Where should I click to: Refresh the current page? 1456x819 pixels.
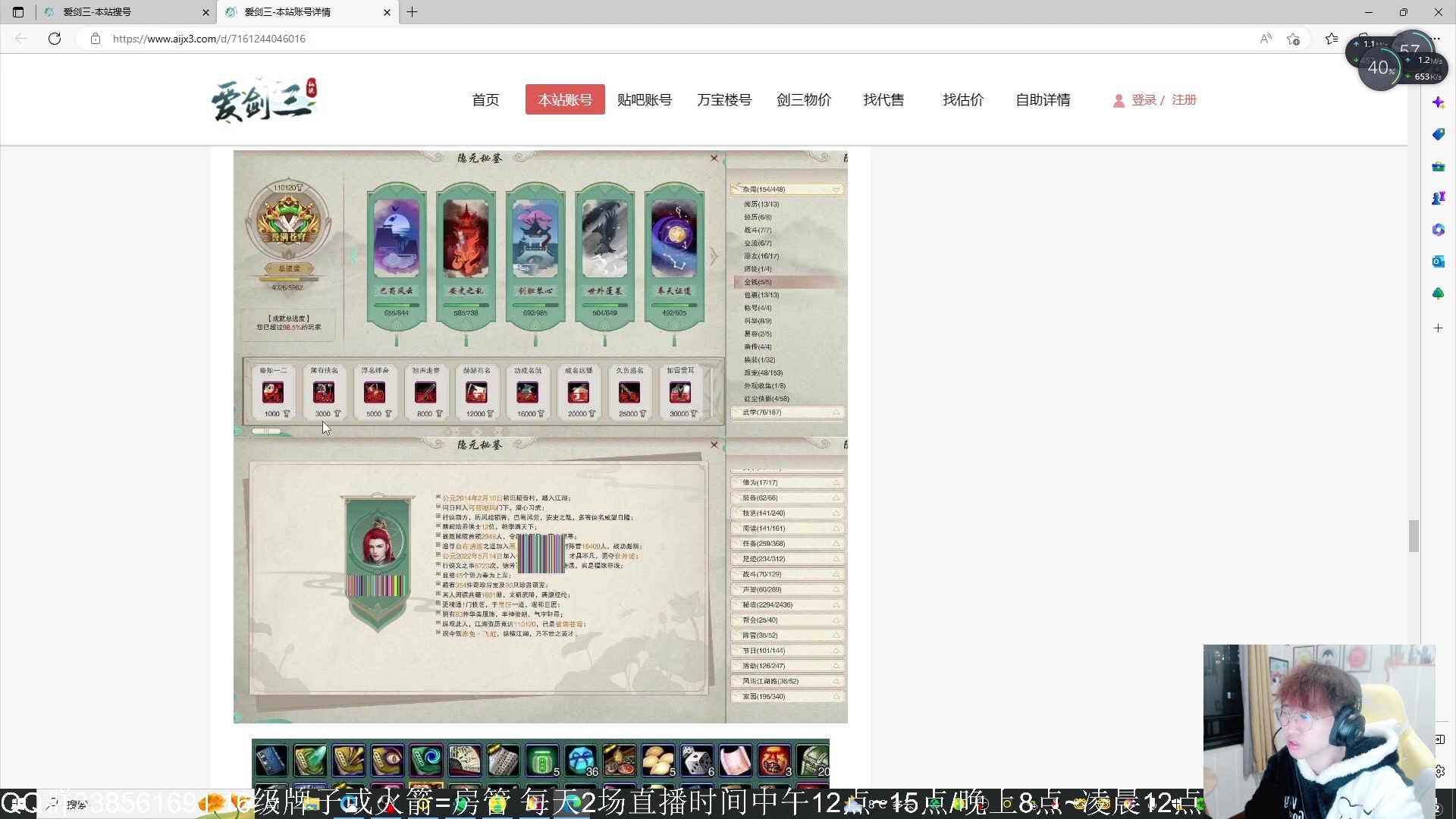pyautogui.click(x=55, y=39)
